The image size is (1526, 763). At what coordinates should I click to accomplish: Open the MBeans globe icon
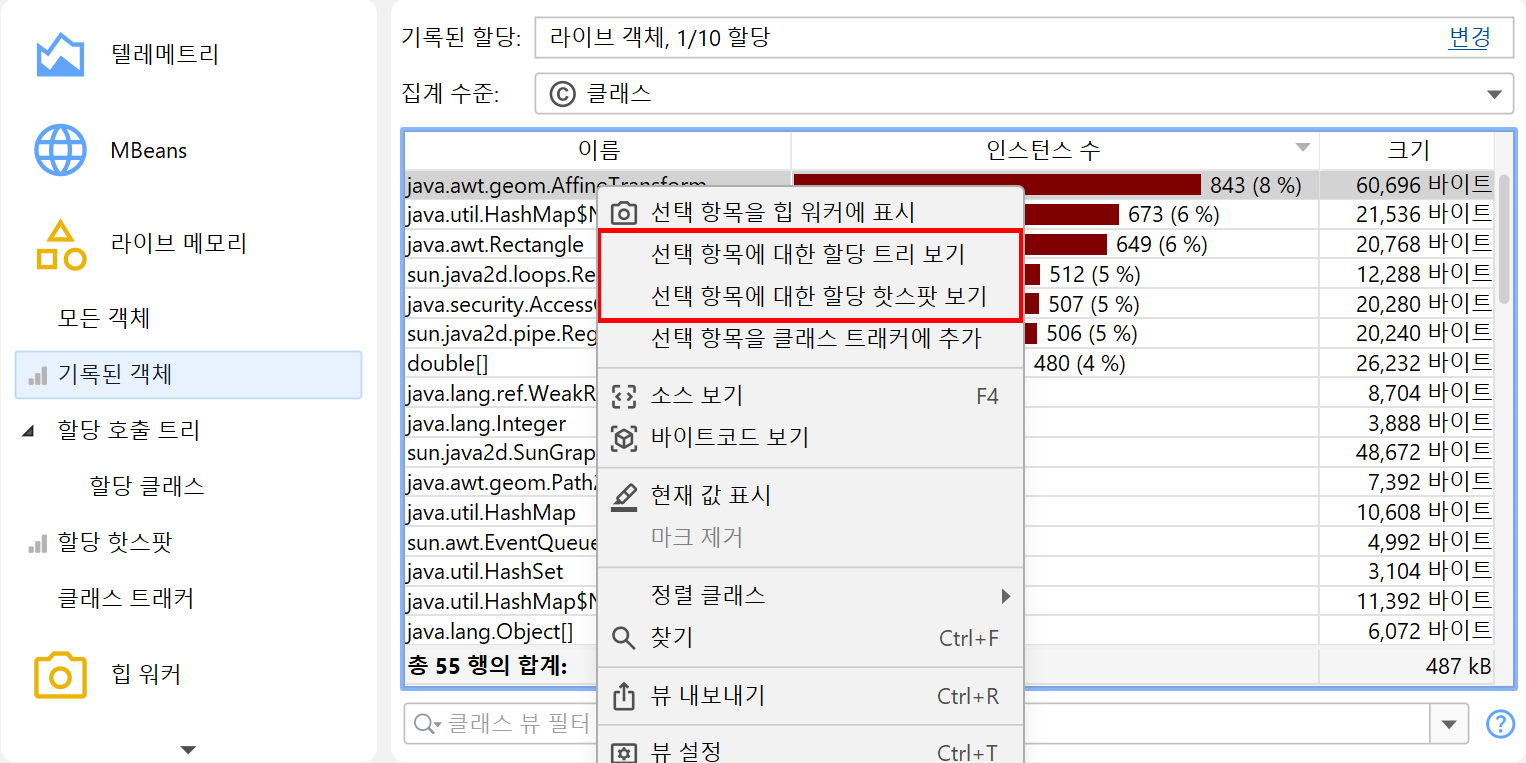pyautogui.click(x=60, y=151)
